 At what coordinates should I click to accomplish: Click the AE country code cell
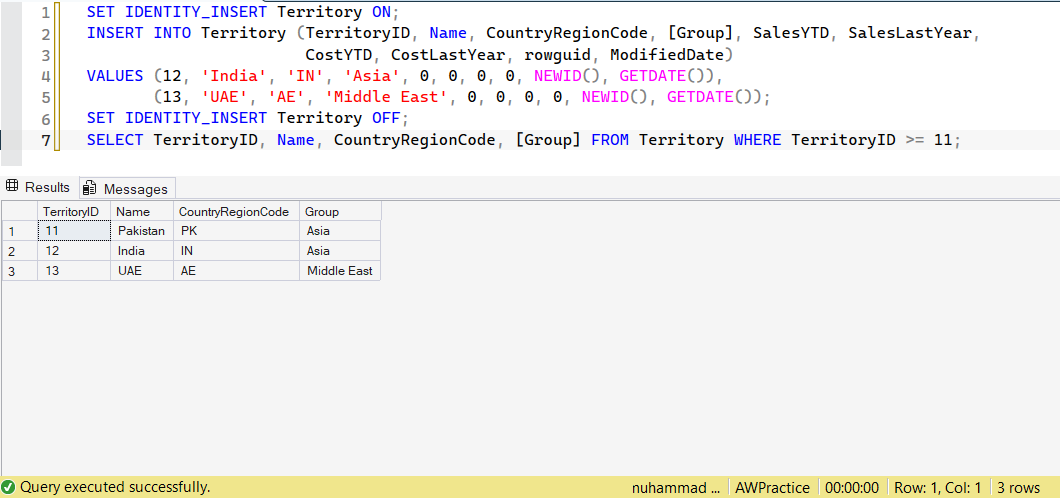click(x=237, y=271)
